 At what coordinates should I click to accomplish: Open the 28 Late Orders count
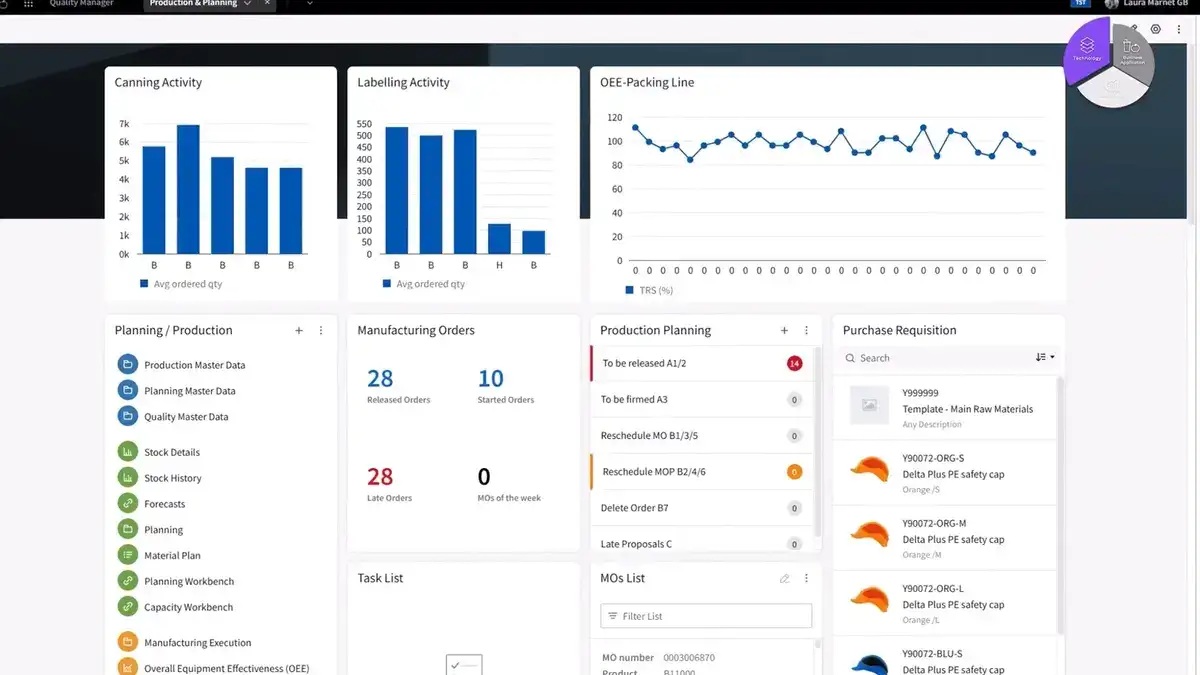click(380, 477)
